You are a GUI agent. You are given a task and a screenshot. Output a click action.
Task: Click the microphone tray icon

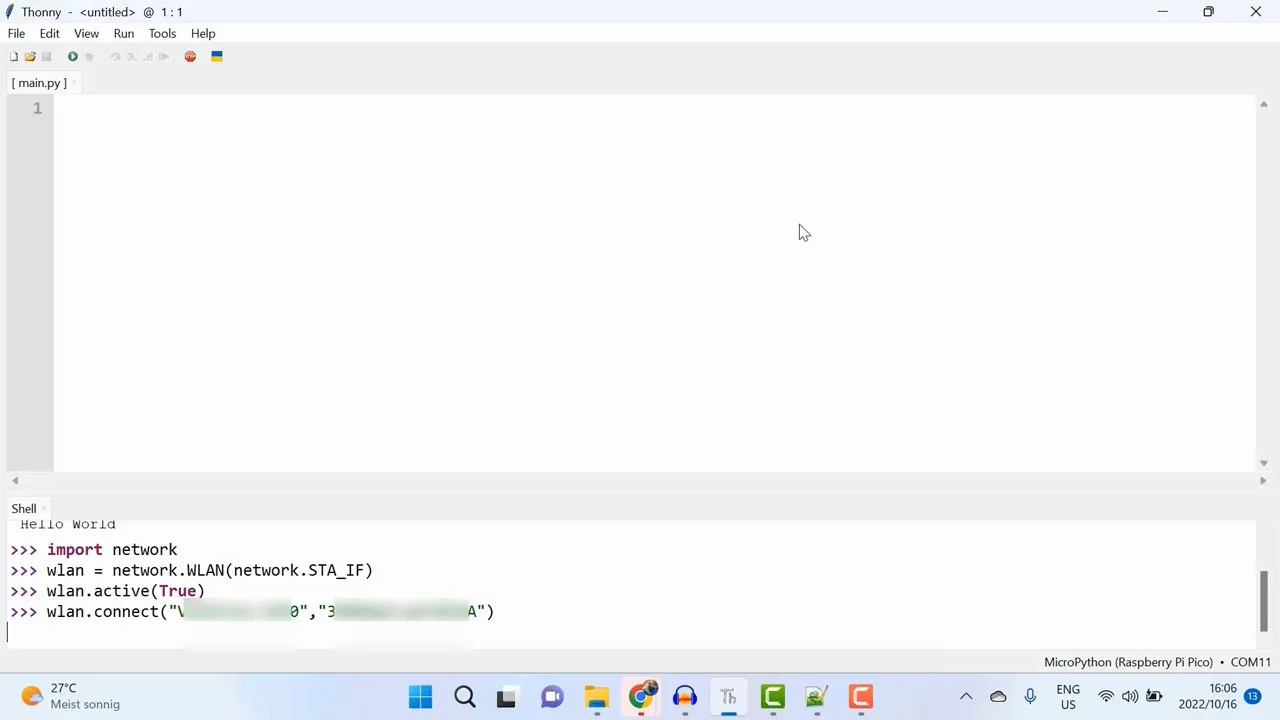pos(1030,697)
